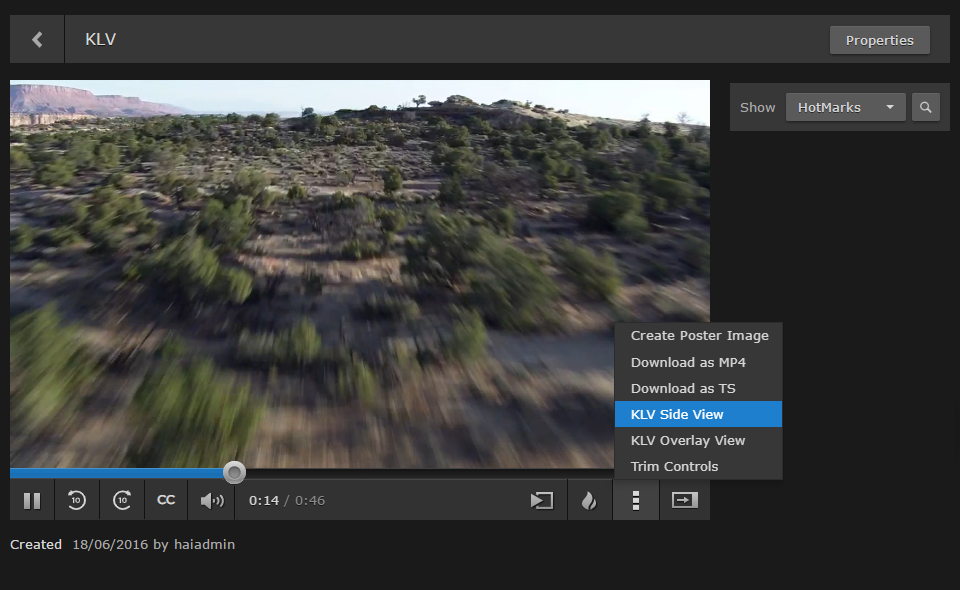Open the play-clip loop icon
Screen dimensions: 960x590
tap(541, 500)
